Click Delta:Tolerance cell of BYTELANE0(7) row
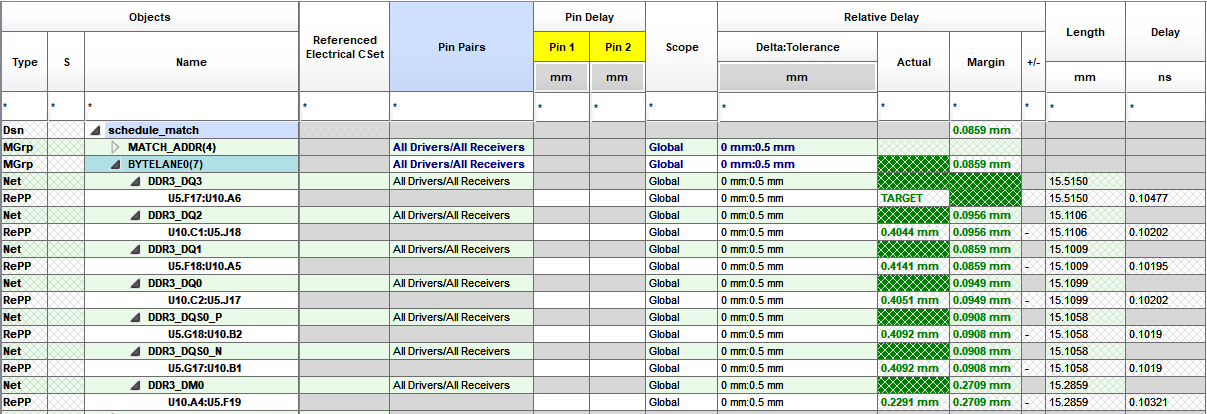 pyautogui.click(x=797, y=164)
